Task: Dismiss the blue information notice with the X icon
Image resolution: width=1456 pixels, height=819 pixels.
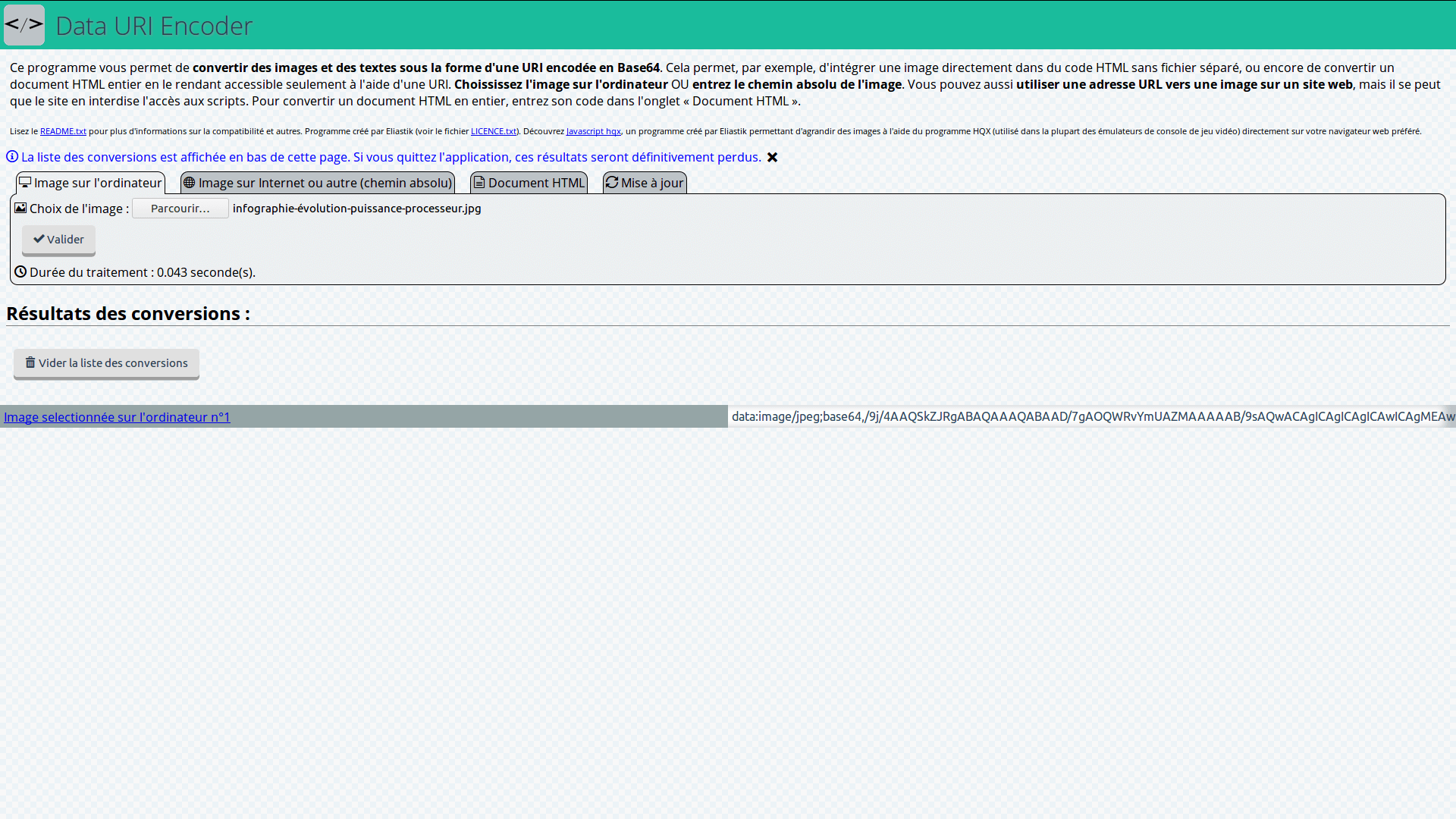Action: pyautogui.click(x=772, y=158)
